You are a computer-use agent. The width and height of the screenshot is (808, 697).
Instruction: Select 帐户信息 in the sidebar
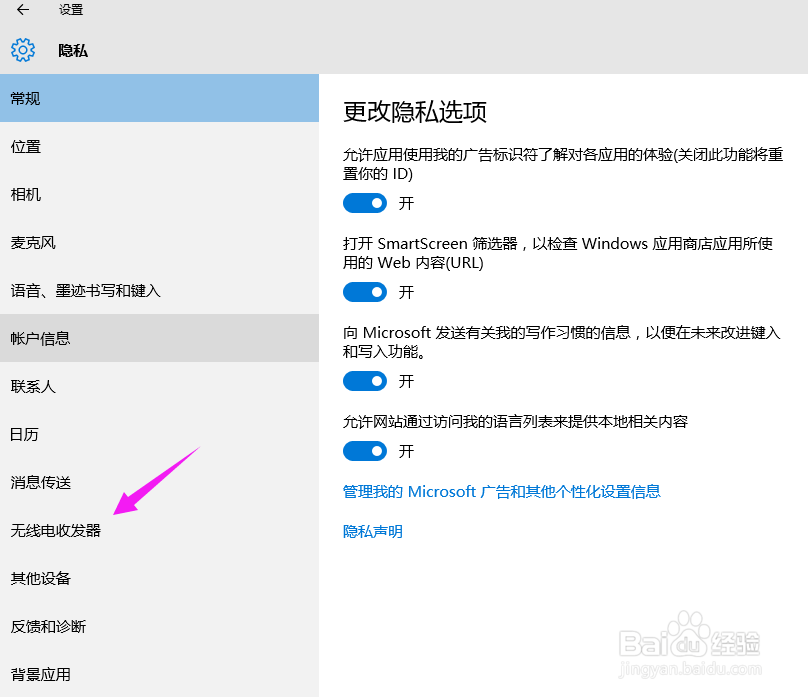point(159,338)
